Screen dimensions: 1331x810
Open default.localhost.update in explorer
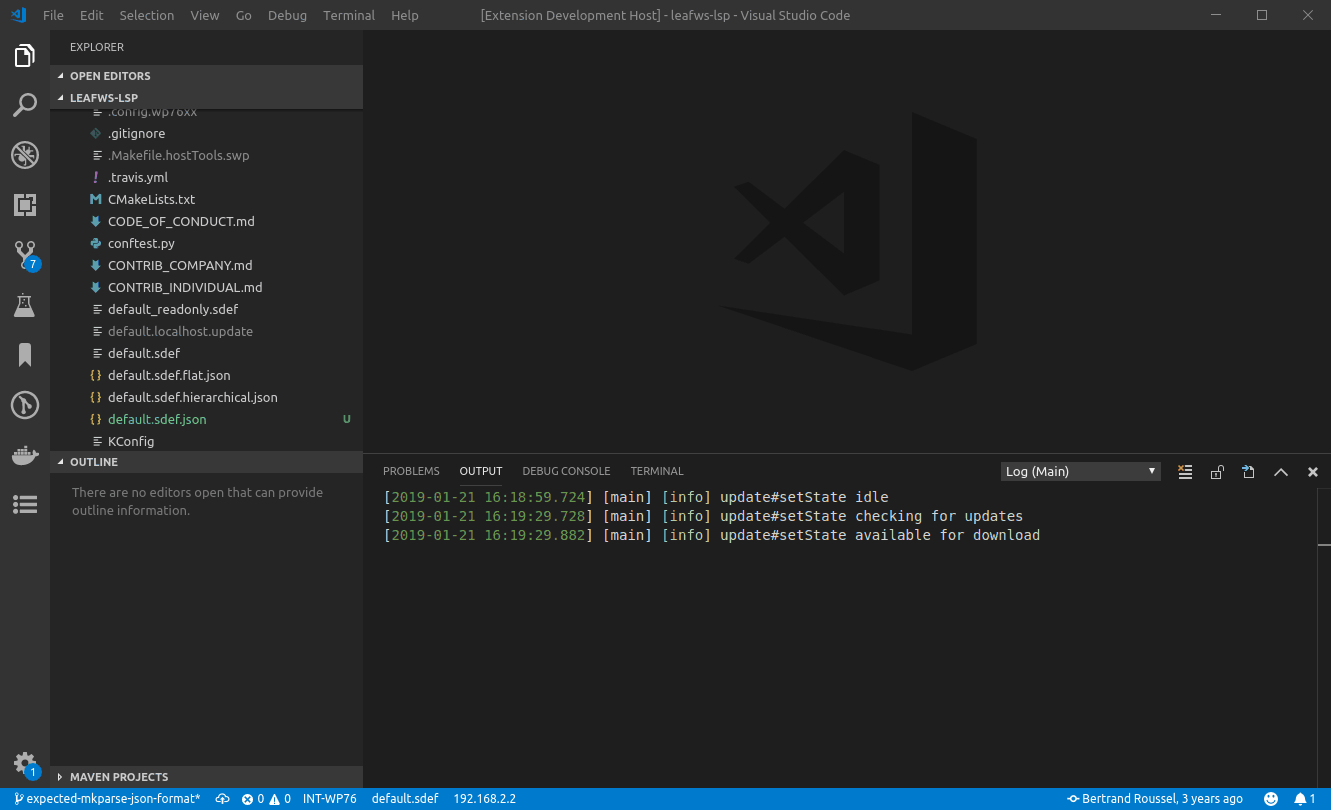[x=206, y=331]
